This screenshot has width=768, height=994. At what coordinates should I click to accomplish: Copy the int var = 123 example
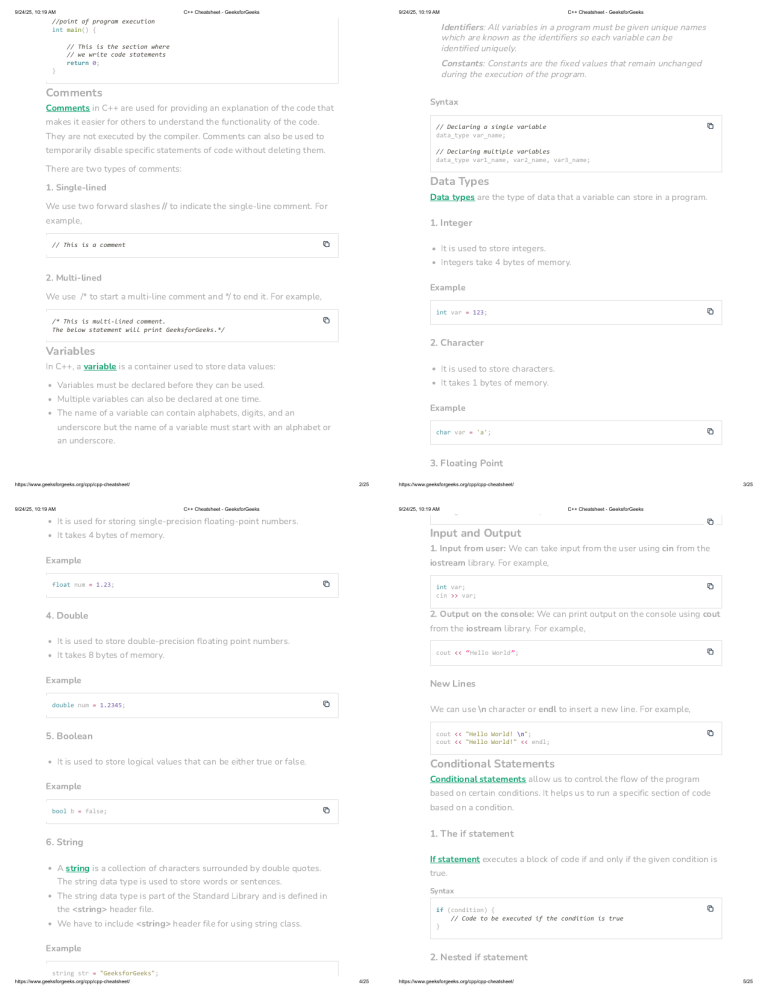point(710,311)
